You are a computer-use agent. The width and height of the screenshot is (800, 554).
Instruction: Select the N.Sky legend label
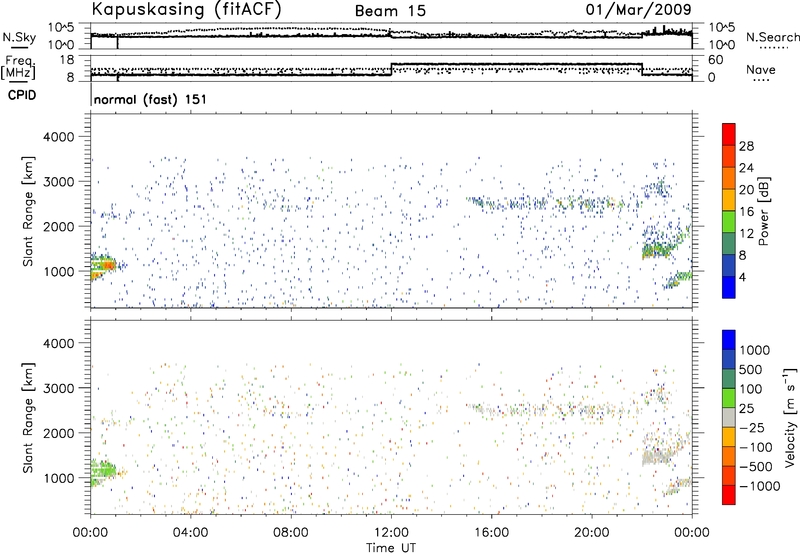coord(19,37)
